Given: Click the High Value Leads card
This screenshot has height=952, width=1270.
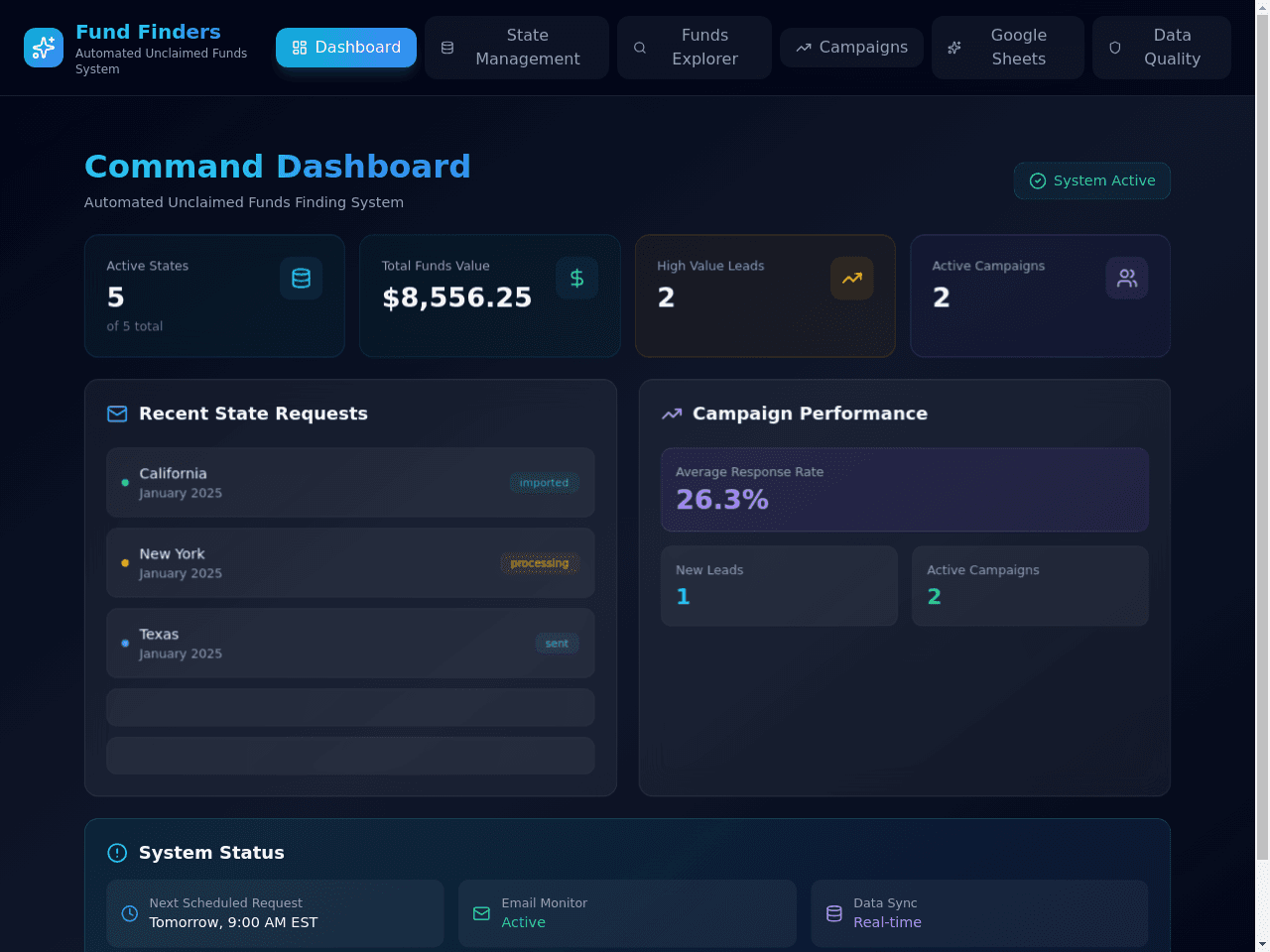Looking at the screenshot, I should [x=765, y=296].
